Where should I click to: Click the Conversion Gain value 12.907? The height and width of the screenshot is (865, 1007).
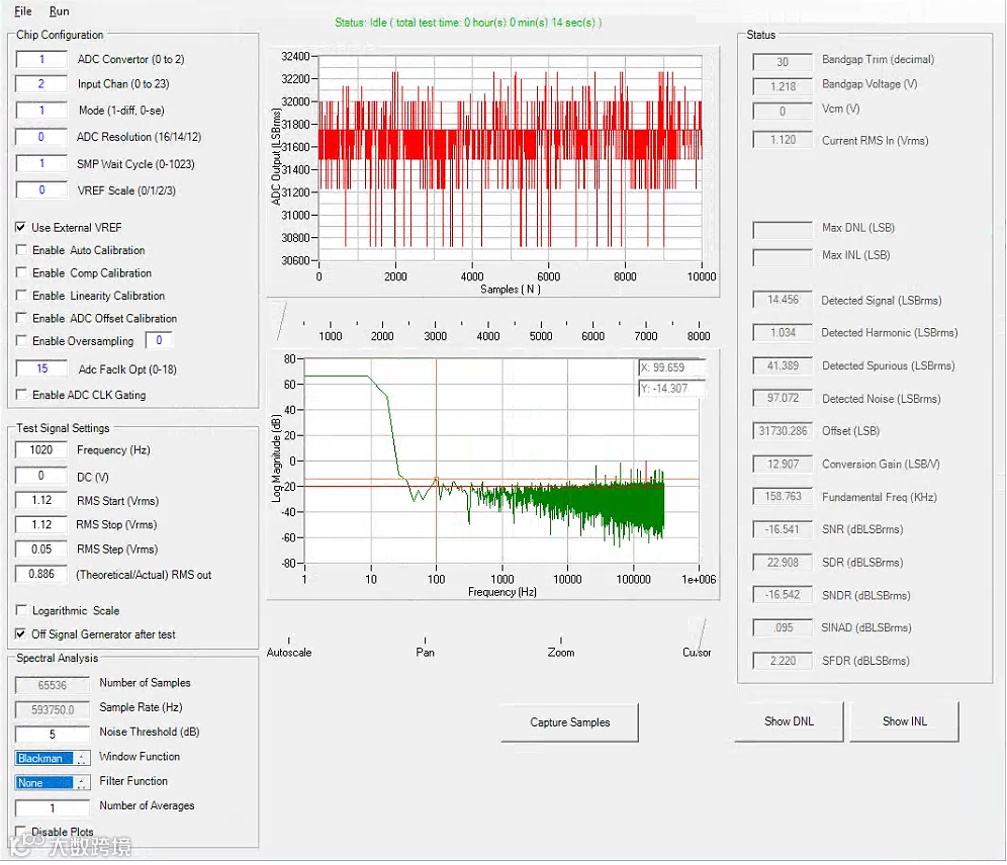click(782, 464)
